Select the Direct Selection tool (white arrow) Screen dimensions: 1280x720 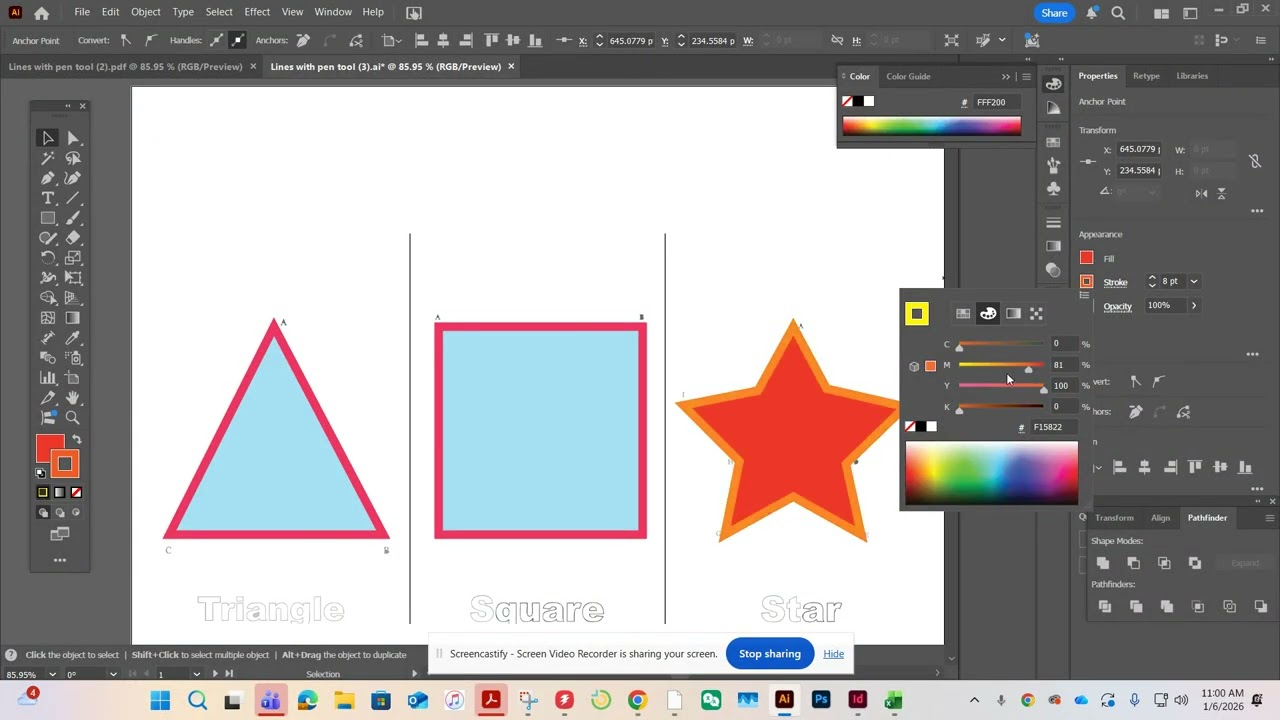(73, 138)
